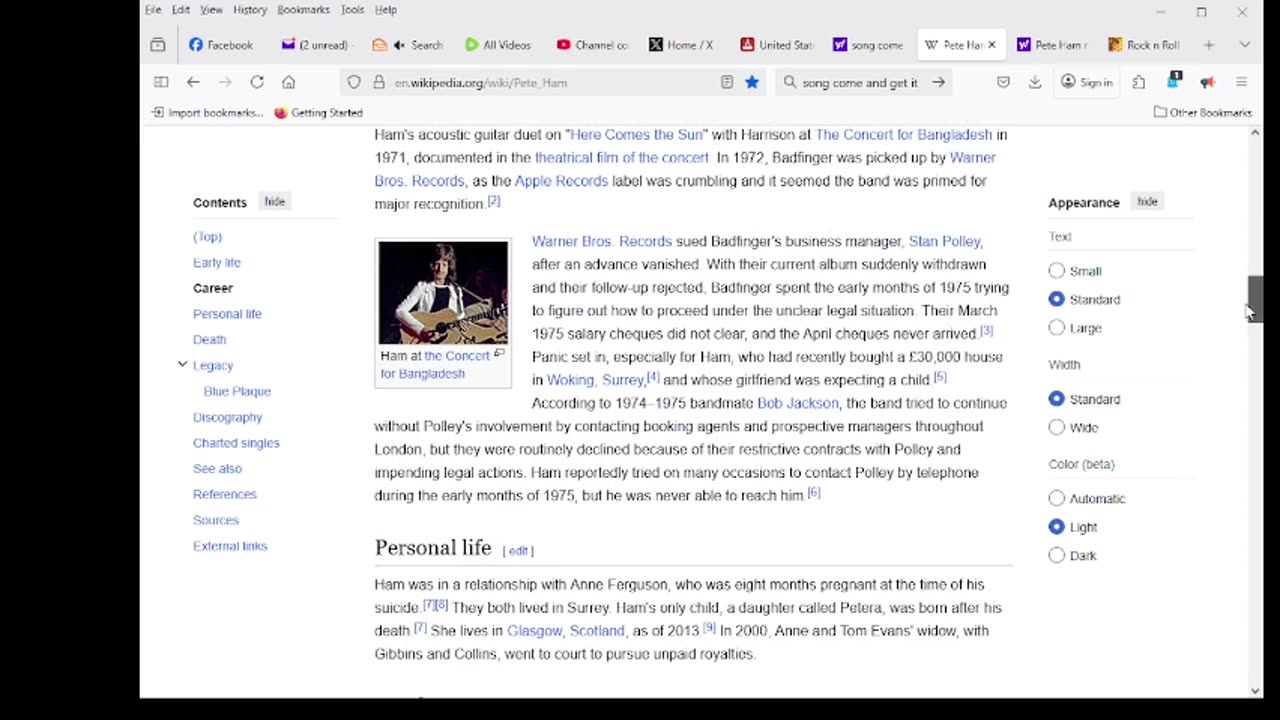1280x720 pixels.
Task: Switch to the Facebook tab
Action: [x=221, y=45]
